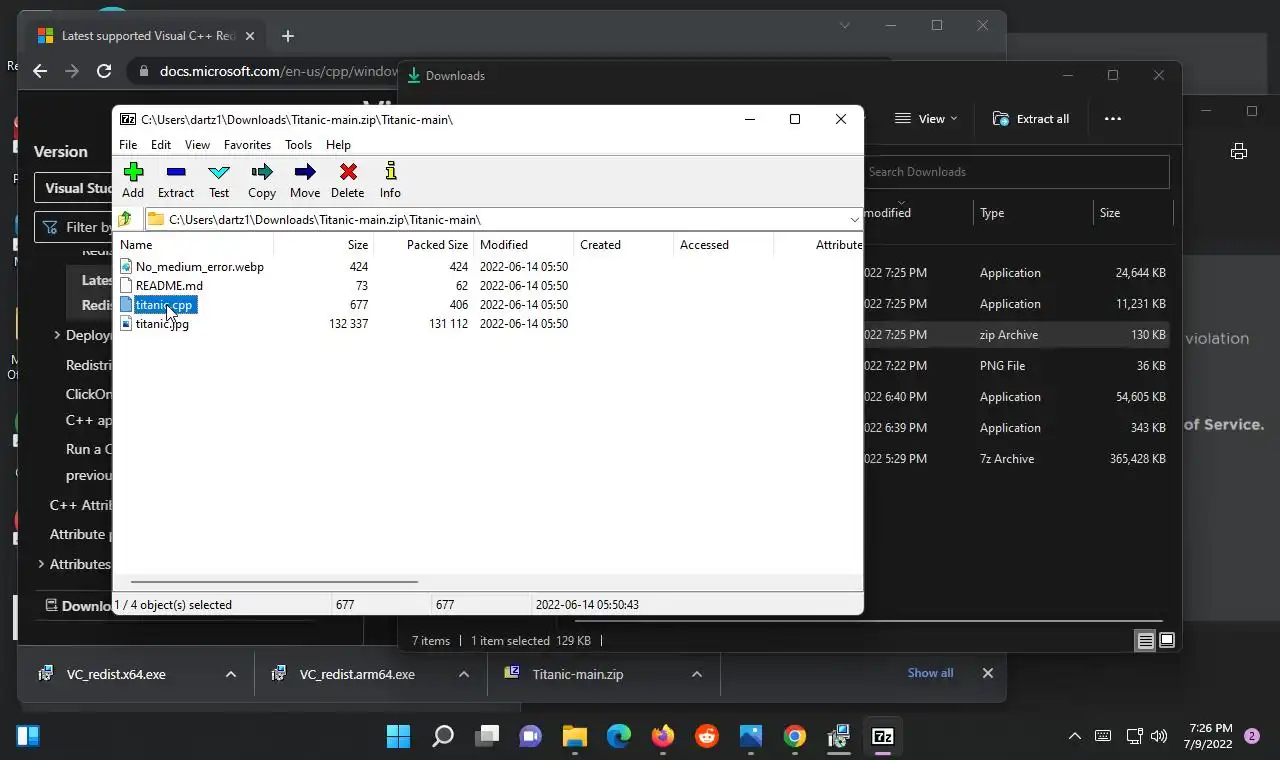Show hidden system tray icons

click(x=1075, y=737)
